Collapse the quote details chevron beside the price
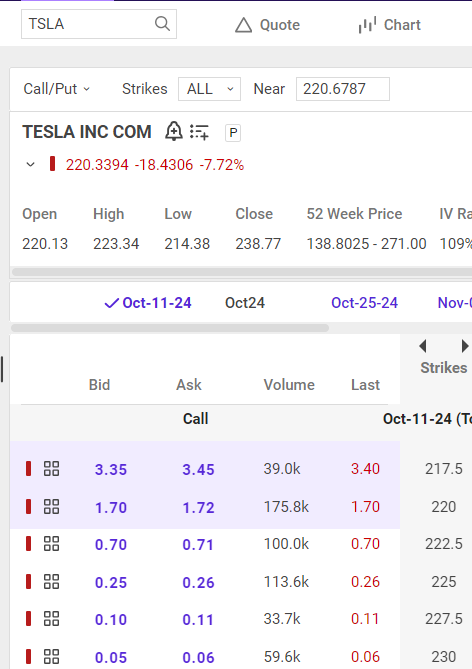This screenshot has height=669, width=472. point(30,165)
